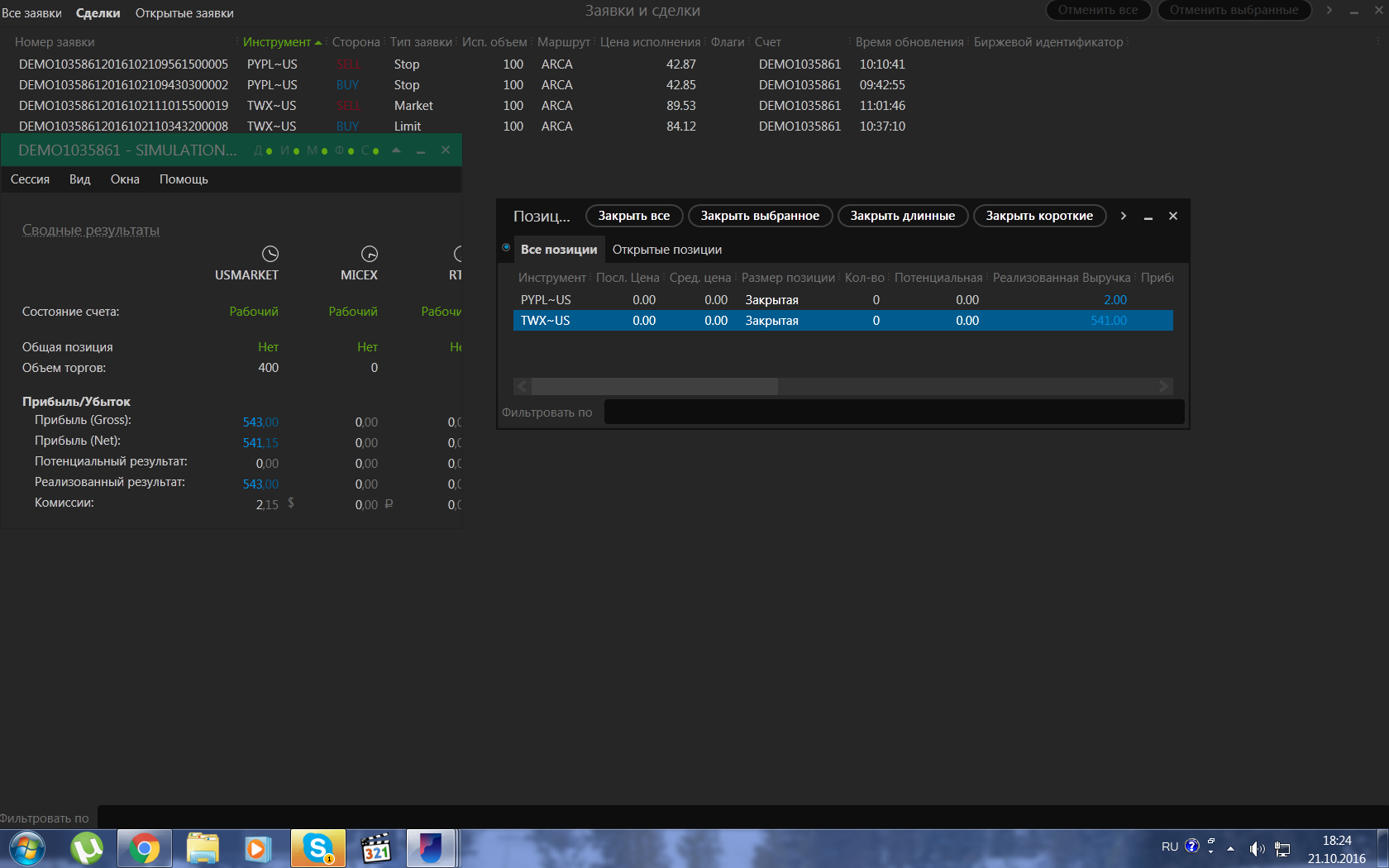This screenshot has width=1389, height=868.
Task: Show more buttons in Позиции window
Action: point(1123,216)
